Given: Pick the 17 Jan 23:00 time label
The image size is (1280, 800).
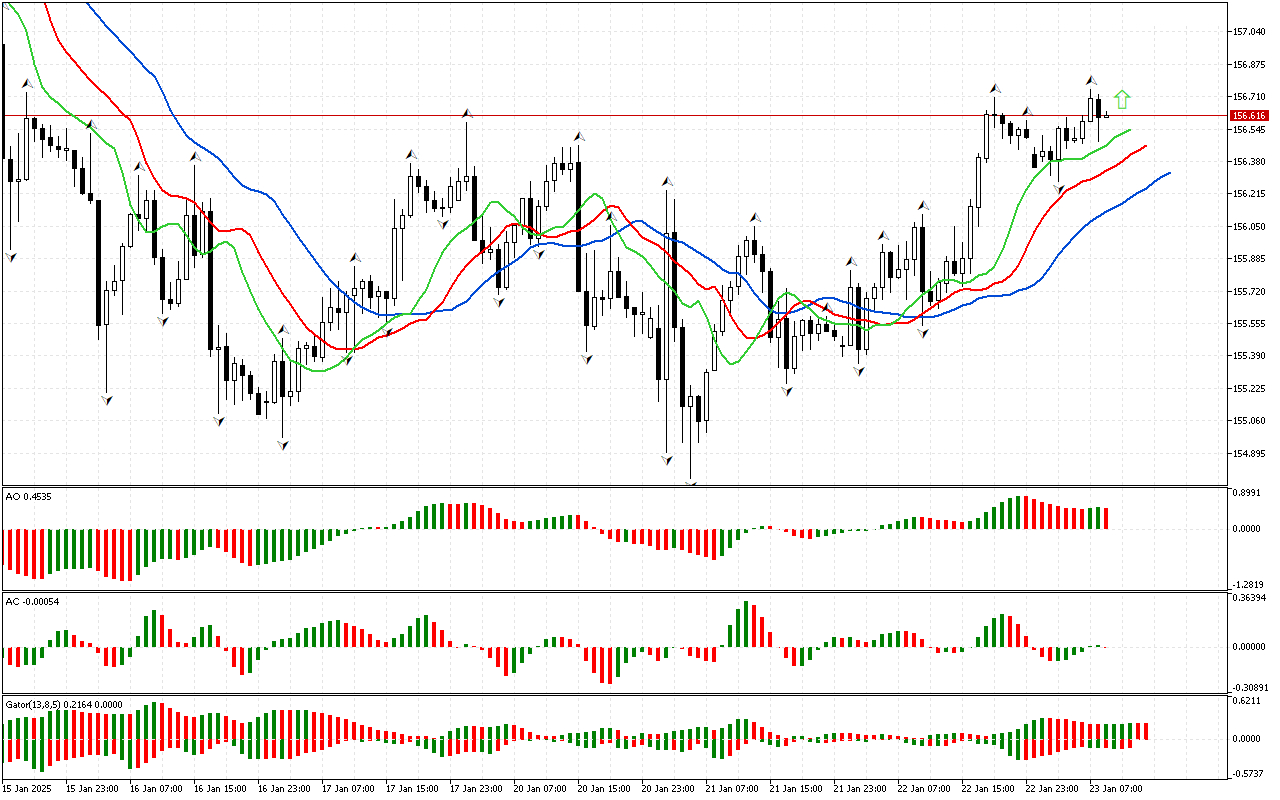Looking at the screenshot, I should pos(478,788).
